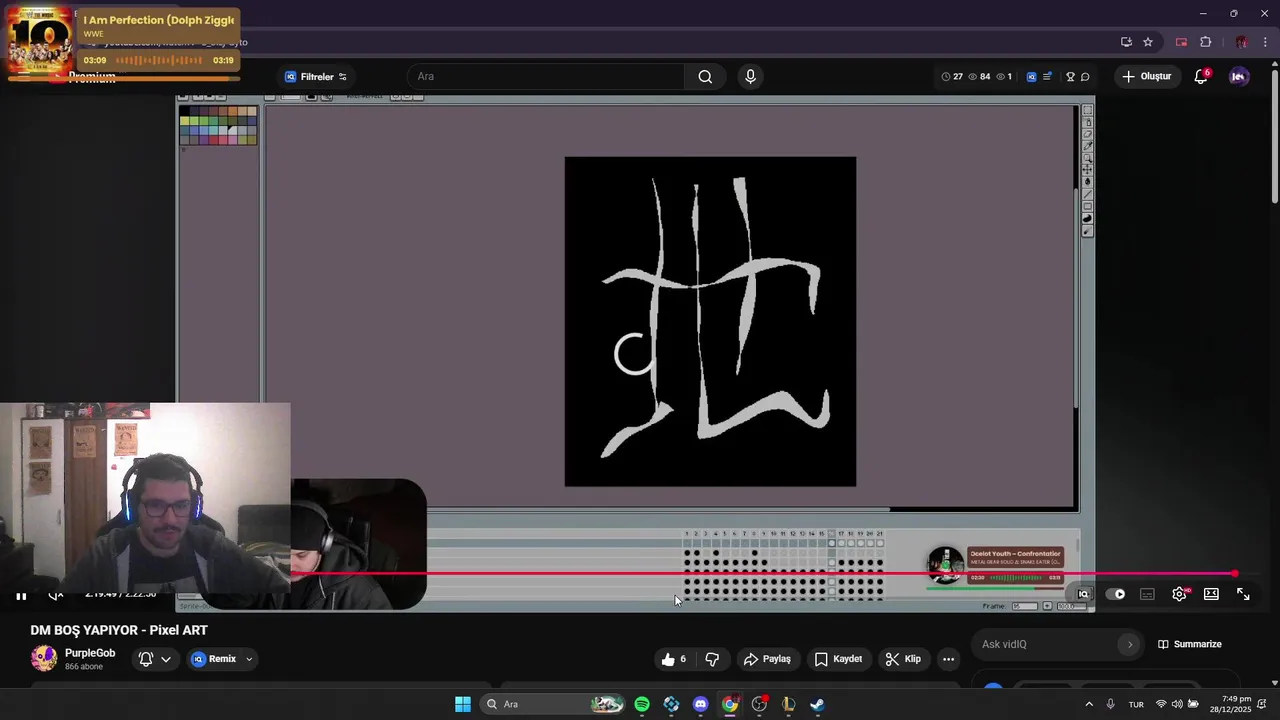Viewport: 1280px width, 720px height.
Task: Open the video player settings gear
Action: tap(1180, 594)
